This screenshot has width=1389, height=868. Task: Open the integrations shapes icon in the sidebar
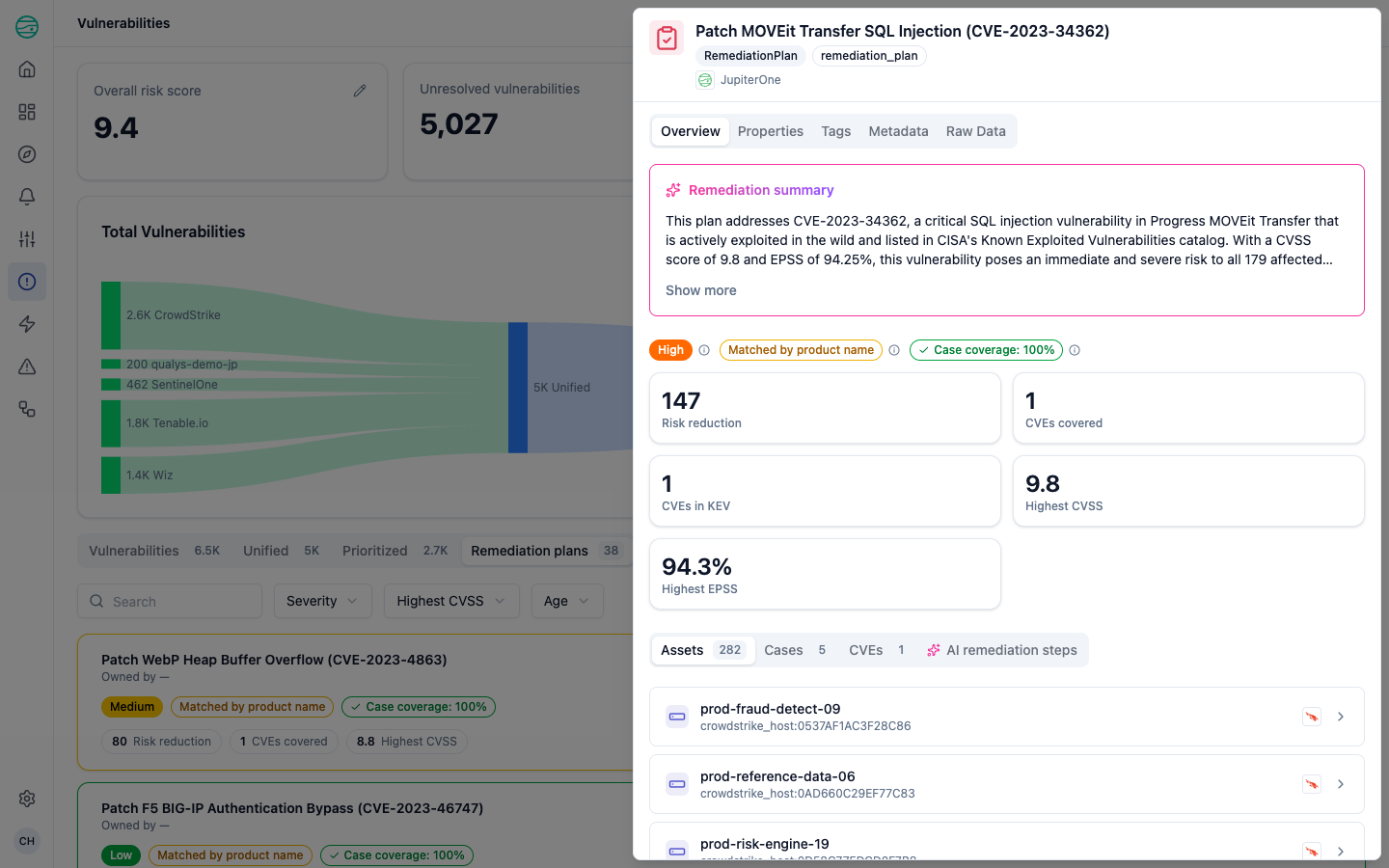[27, 409]
